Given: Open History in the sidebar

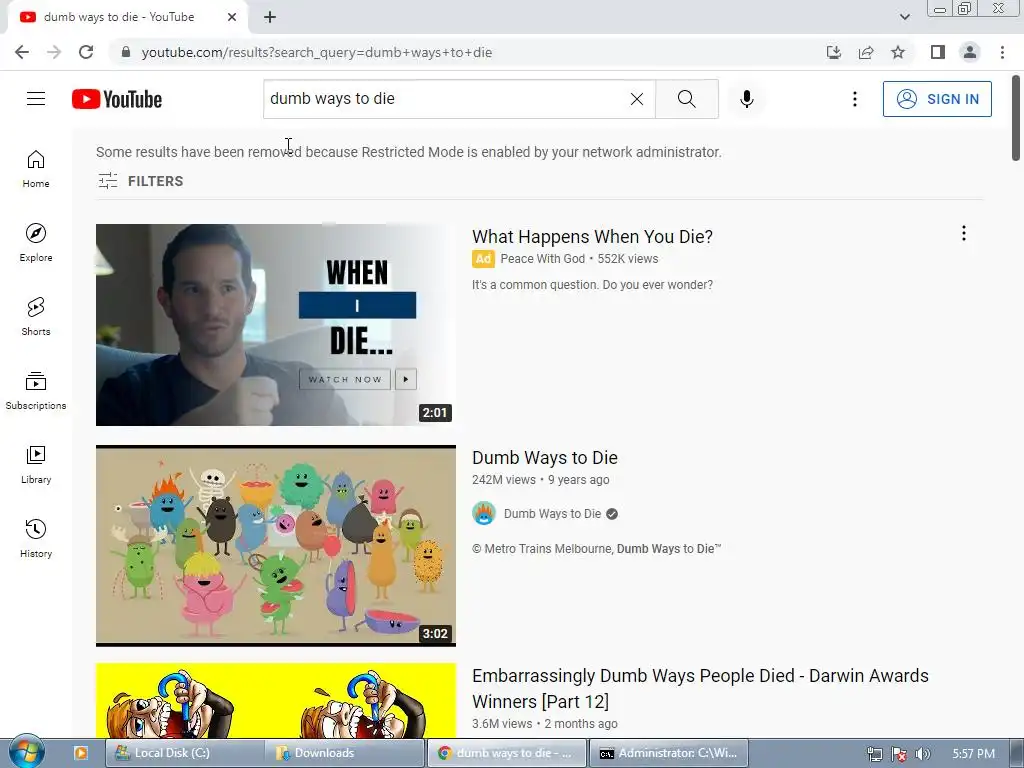Looking at the screenshot, I should coord(36,539).
